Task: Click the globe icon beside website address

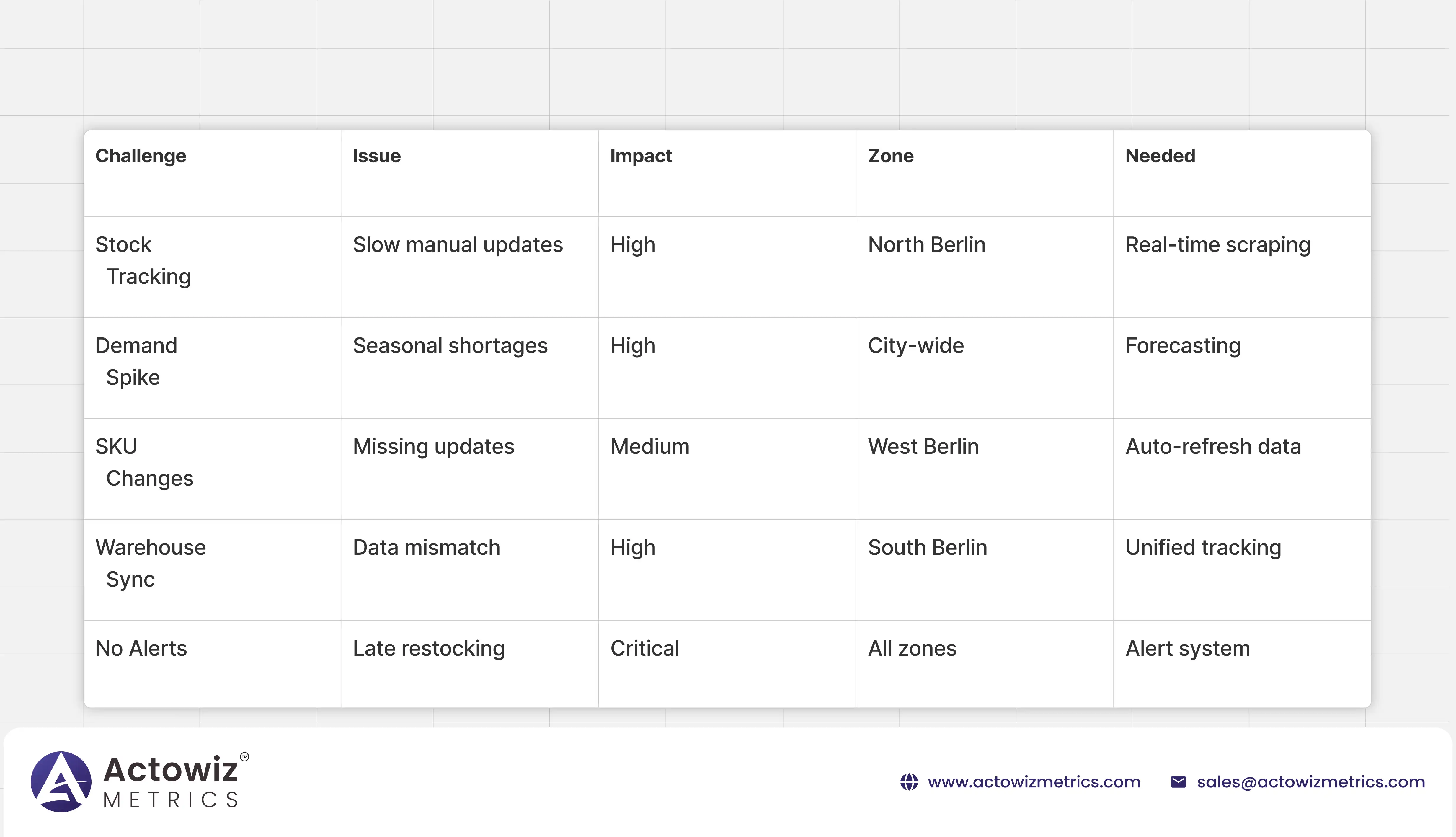Action: pyautogui.click(x=909, y=782)
